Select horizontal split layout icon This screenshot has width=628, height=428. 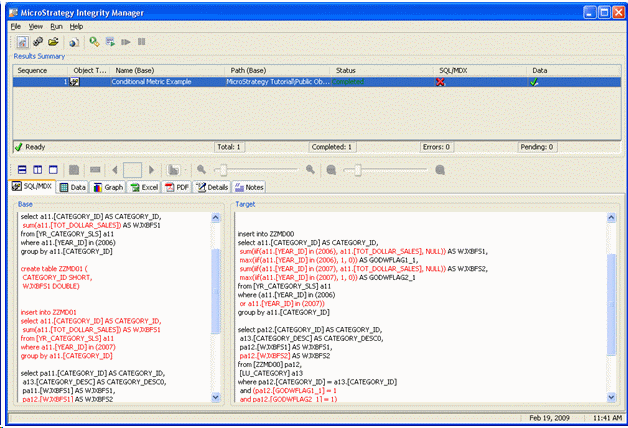coord(22,170)
